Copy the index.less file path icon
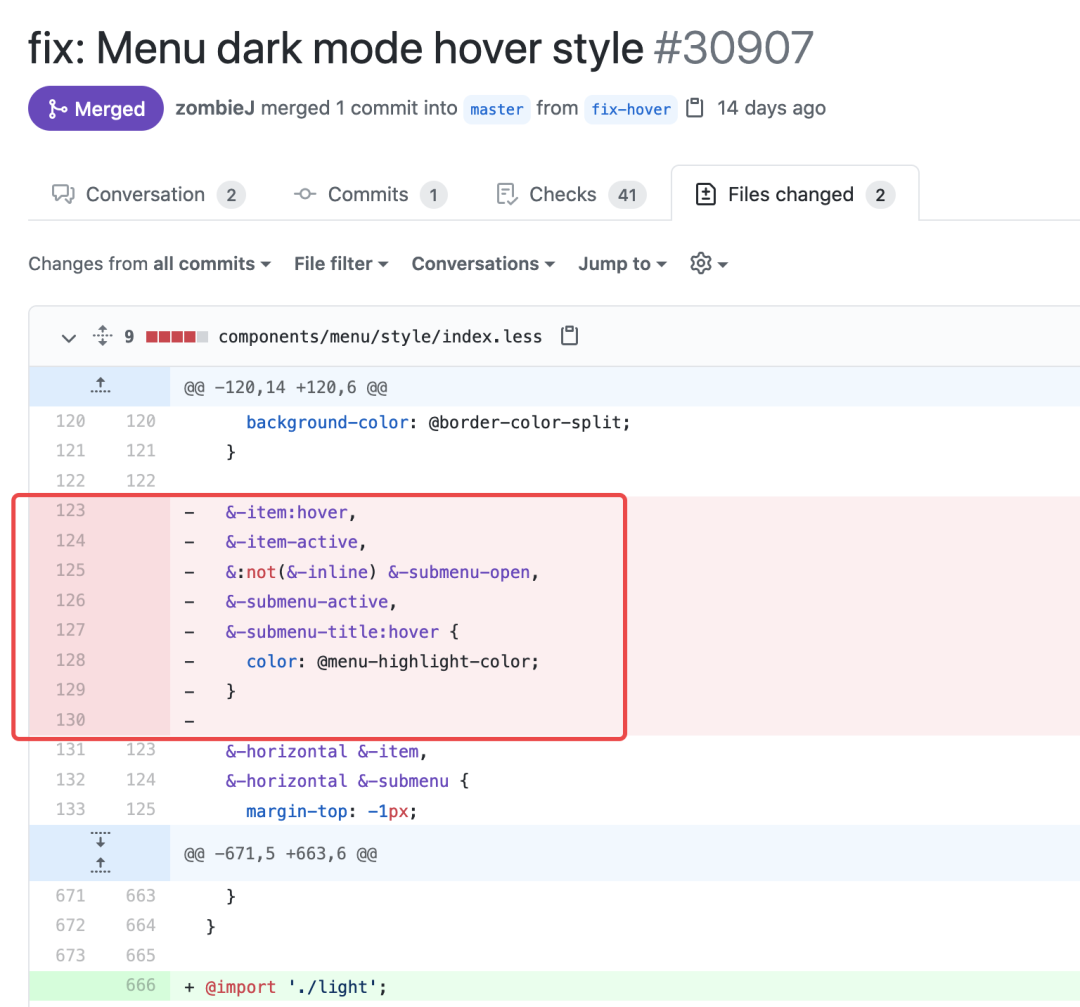This screenshot has height=1007, width=1080. tap(569, 336)
